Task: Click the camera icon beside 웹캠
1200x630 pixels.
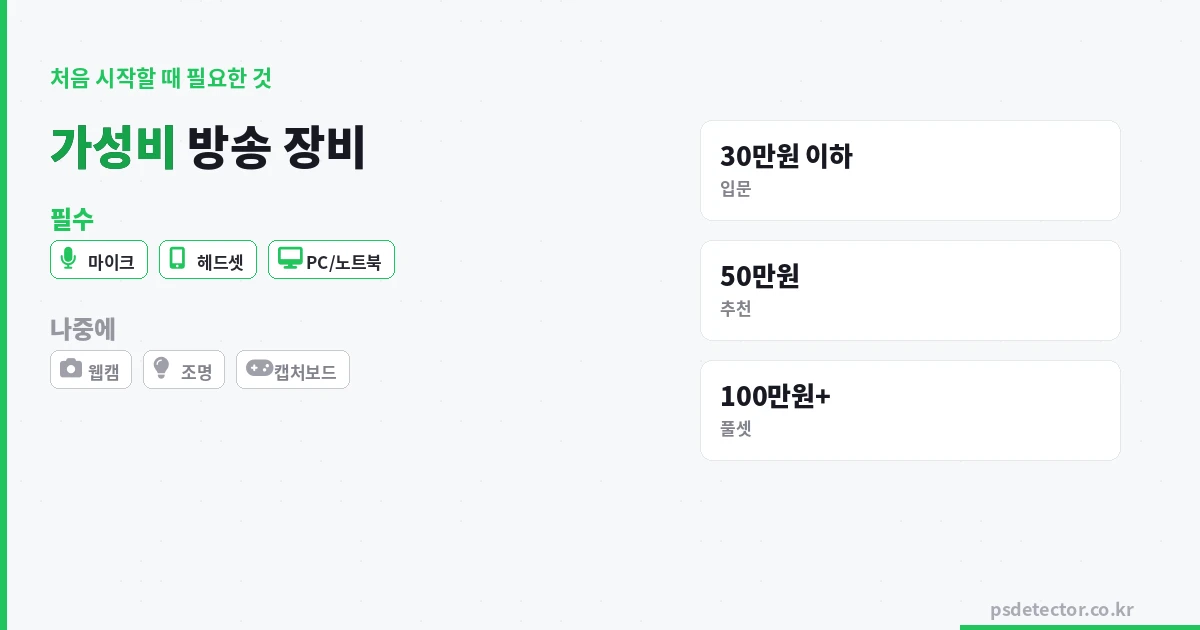Action: tap(70, 369)
